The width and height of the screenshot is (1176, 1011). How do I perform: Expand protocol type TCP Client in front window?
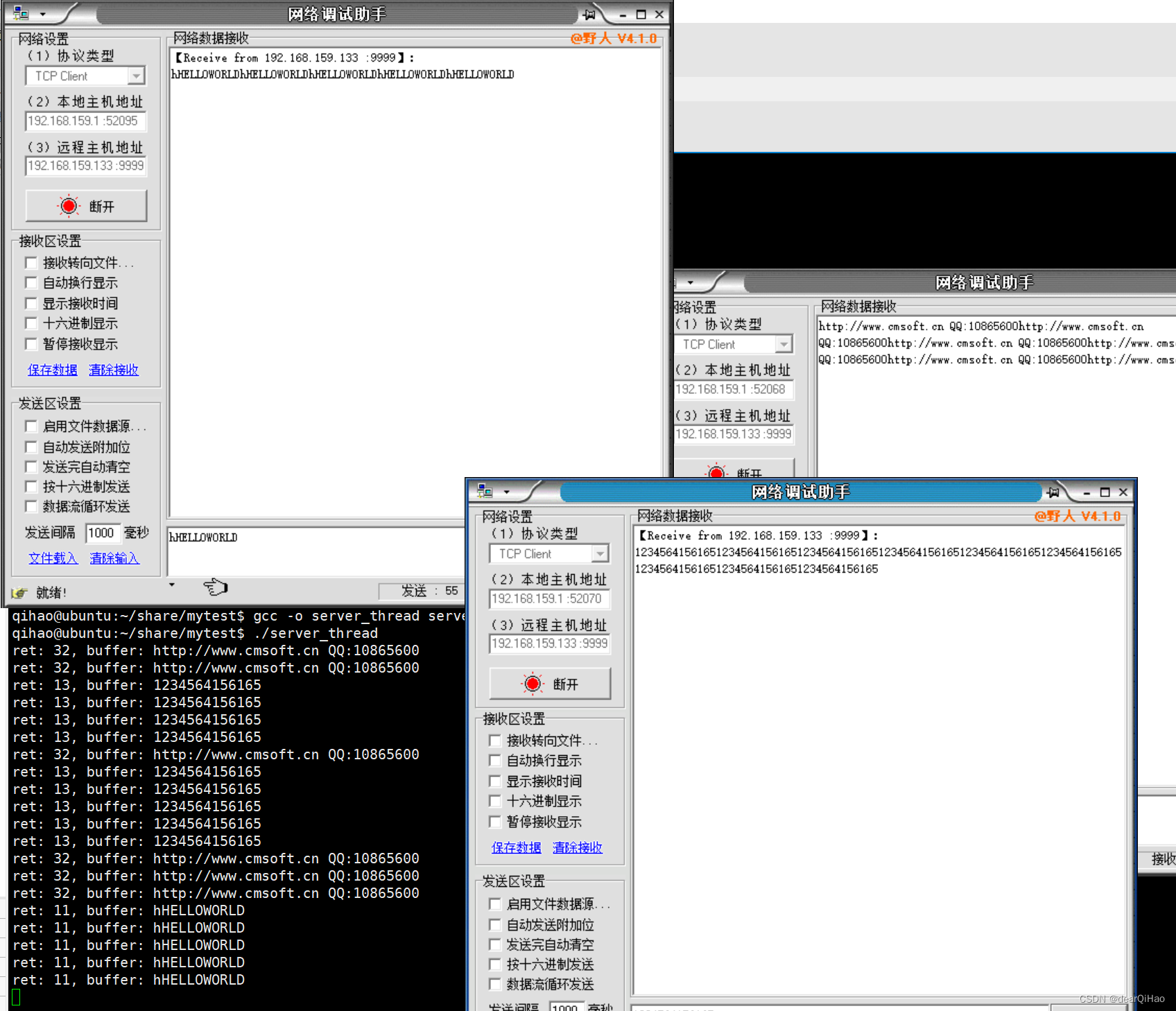(600, 553)
